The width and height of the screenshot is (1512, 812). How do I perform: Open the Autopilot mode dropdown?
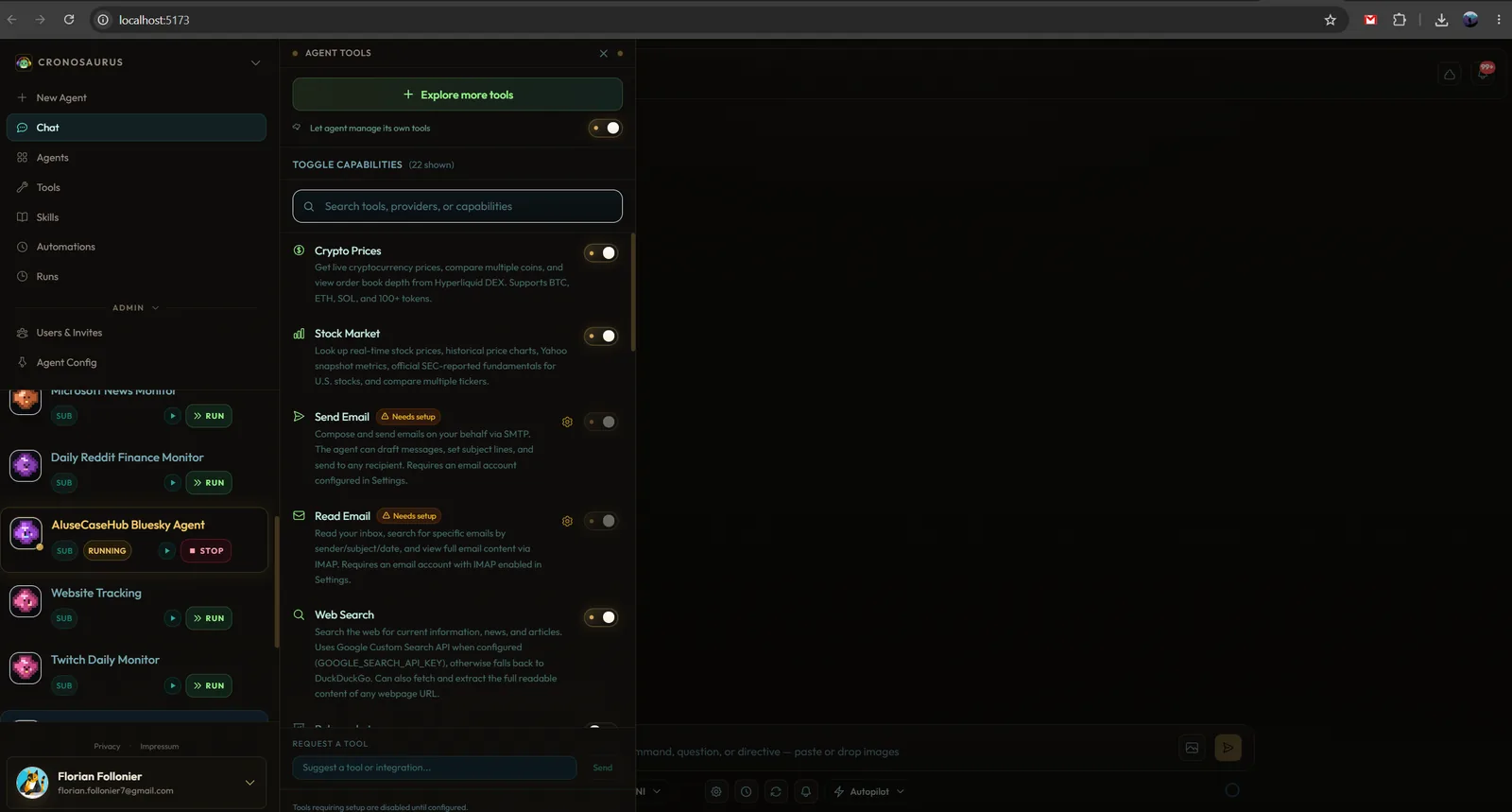pos(868,791)
